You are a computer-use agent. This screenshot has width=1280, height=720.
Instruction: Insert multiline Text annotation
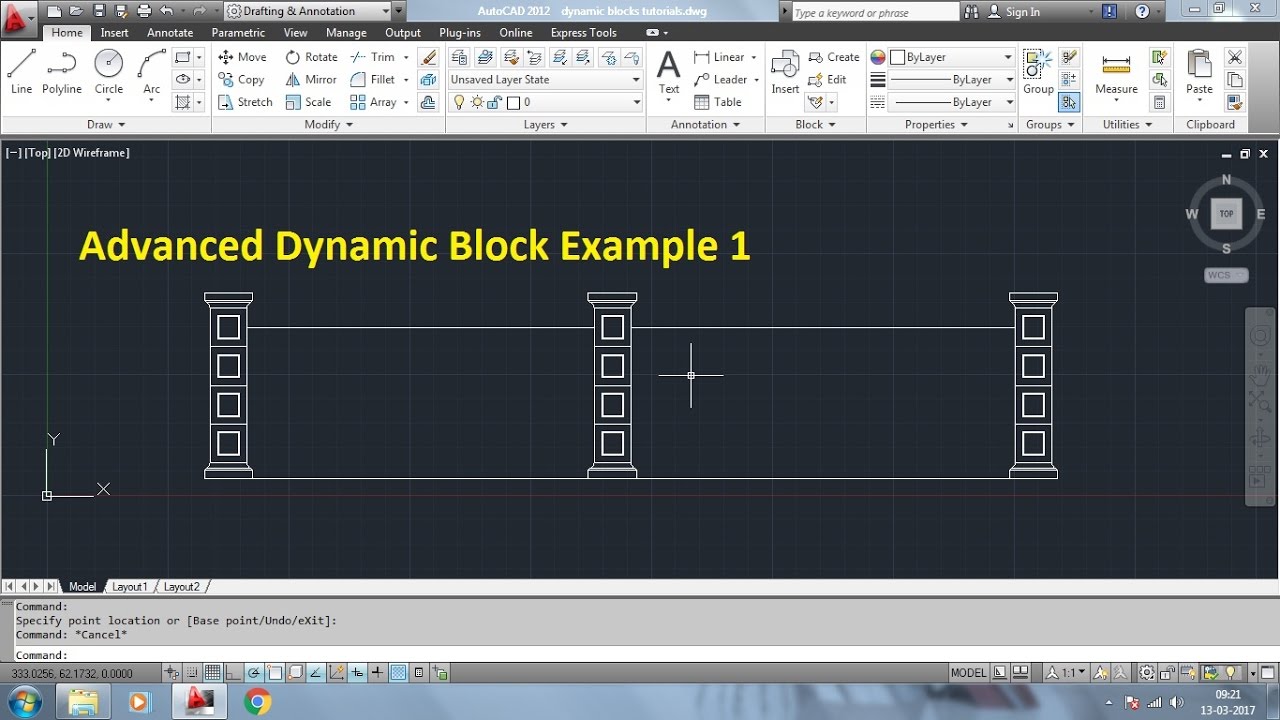point(669,73)
